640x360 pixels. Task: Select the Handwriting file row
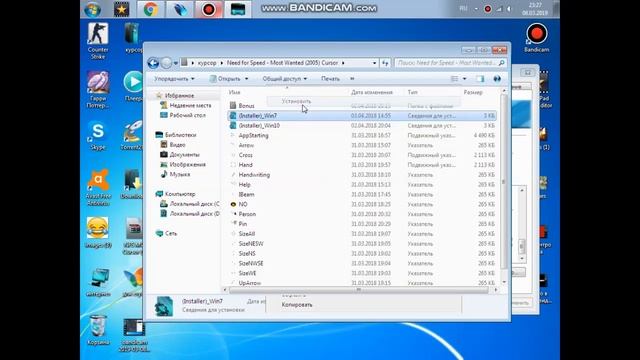click(362, 175)
